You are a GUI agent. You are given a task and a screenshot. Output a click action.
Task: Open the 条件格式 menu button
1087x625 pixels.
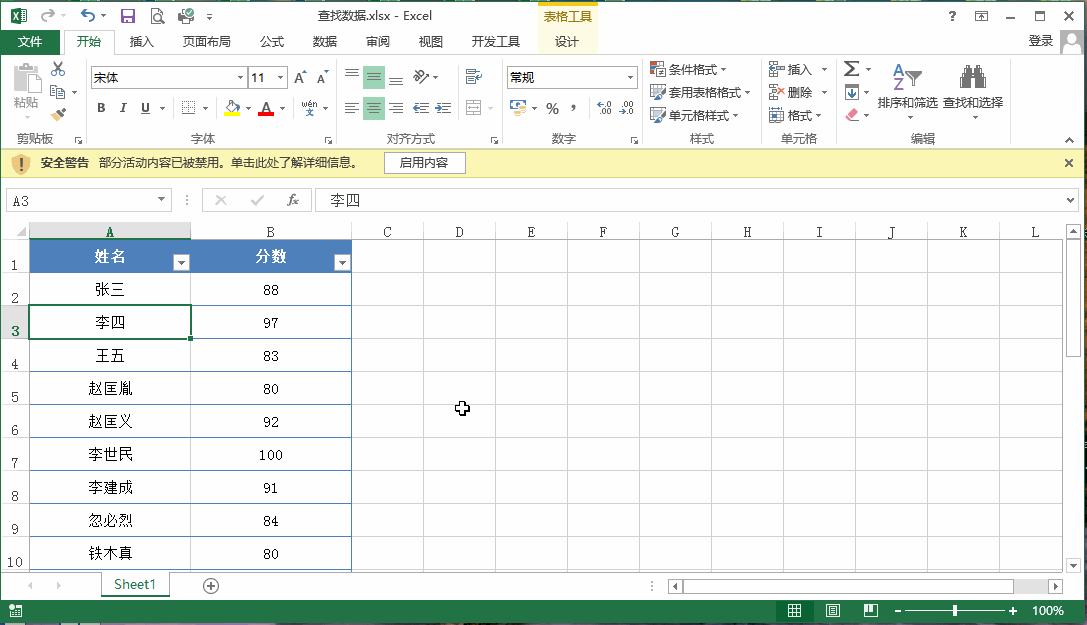[x=688, y=69]
